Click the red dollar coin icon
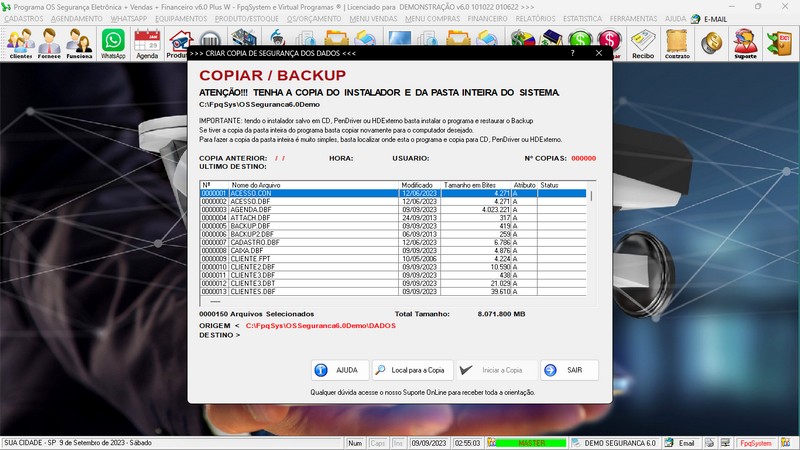Viewport: 800px width, 450px height. [x=610, y=39]
